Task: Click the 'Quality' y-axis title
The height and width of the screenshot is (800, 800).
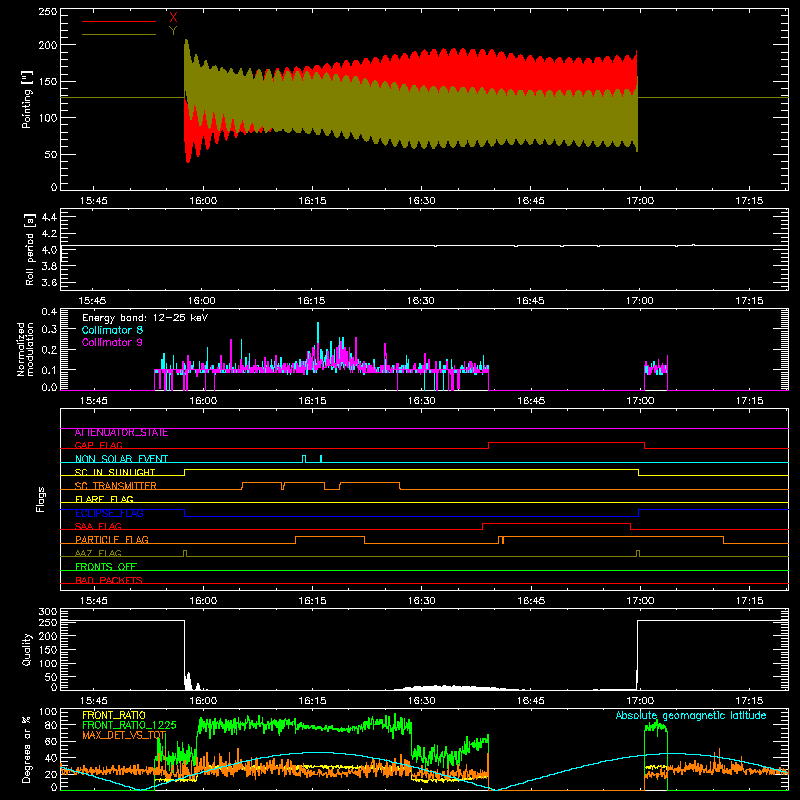Action: [27, 649]
